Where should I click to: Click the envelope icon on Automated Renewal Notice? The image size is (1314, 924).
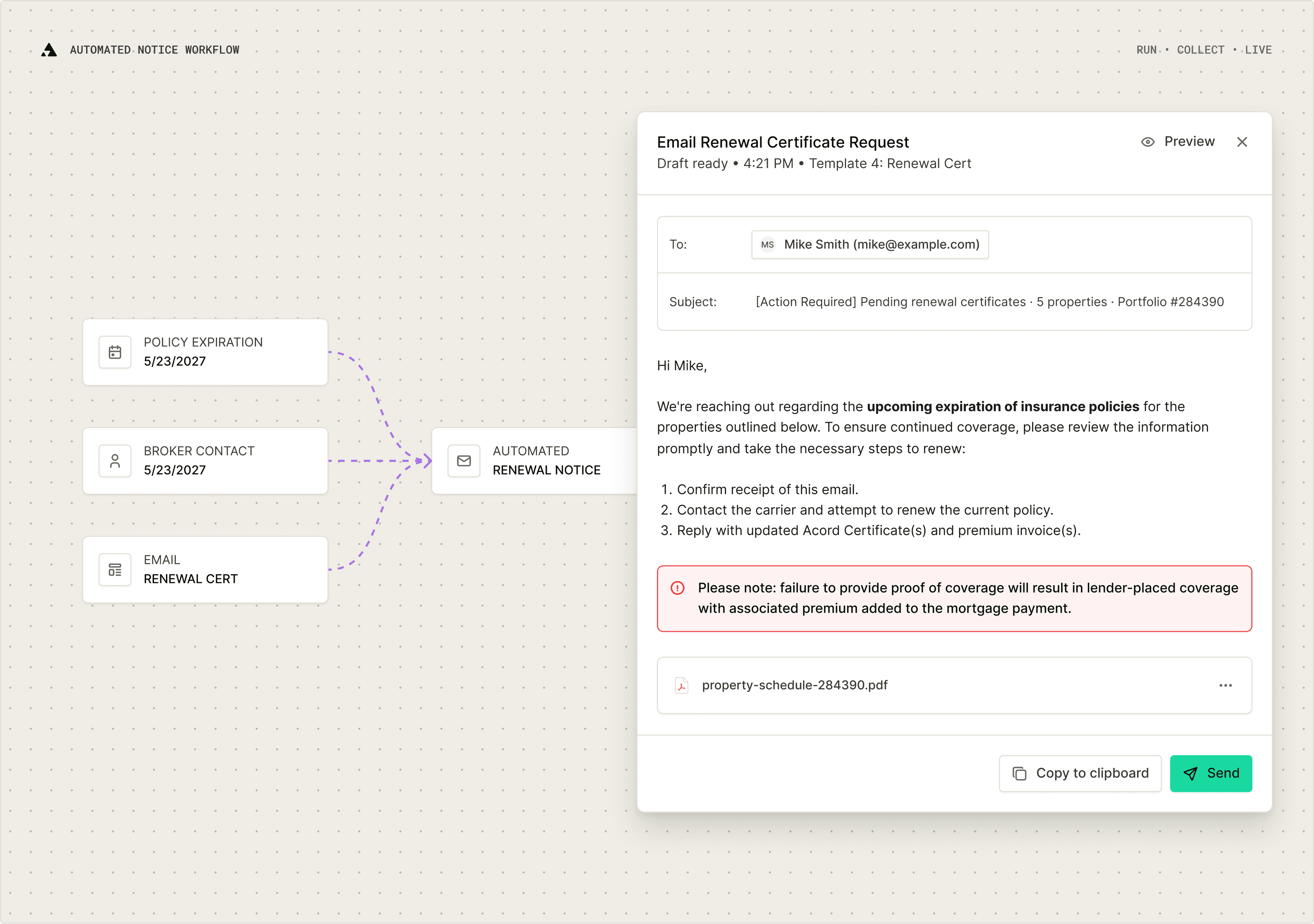coord(464,461)
